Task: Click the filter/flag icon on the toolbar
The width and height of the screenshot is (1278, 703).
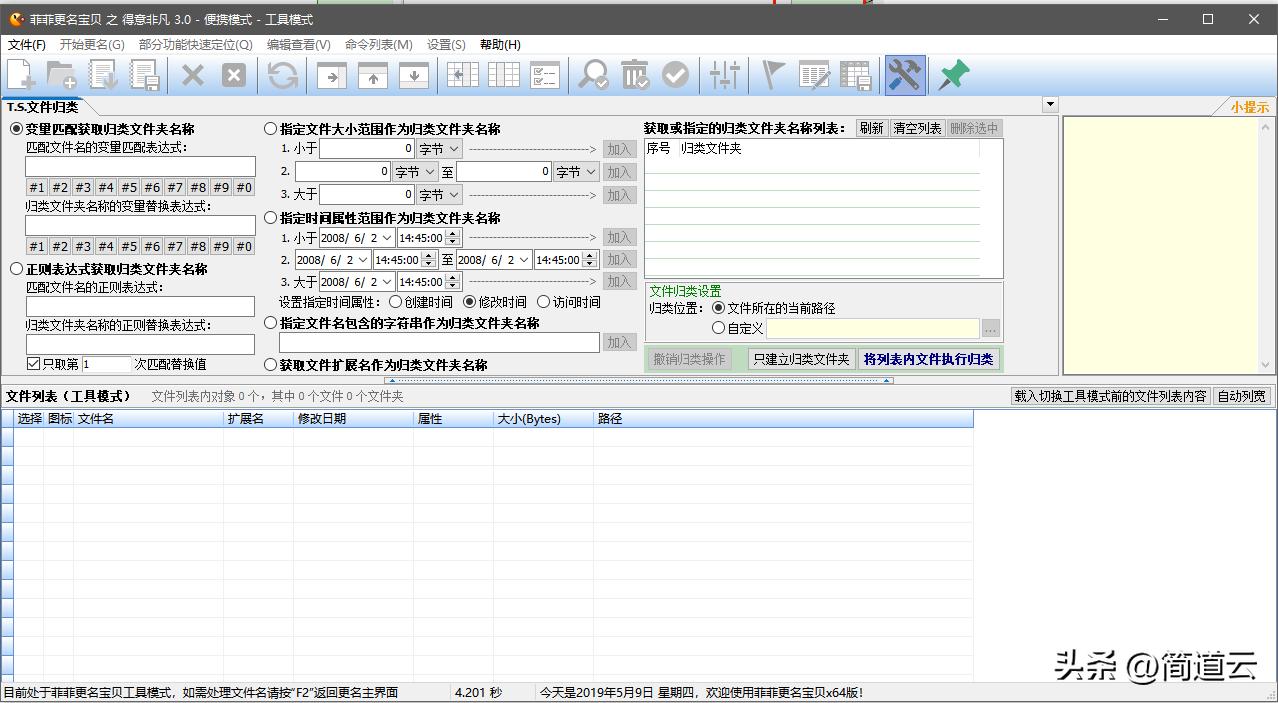Action: pos(771,74)
